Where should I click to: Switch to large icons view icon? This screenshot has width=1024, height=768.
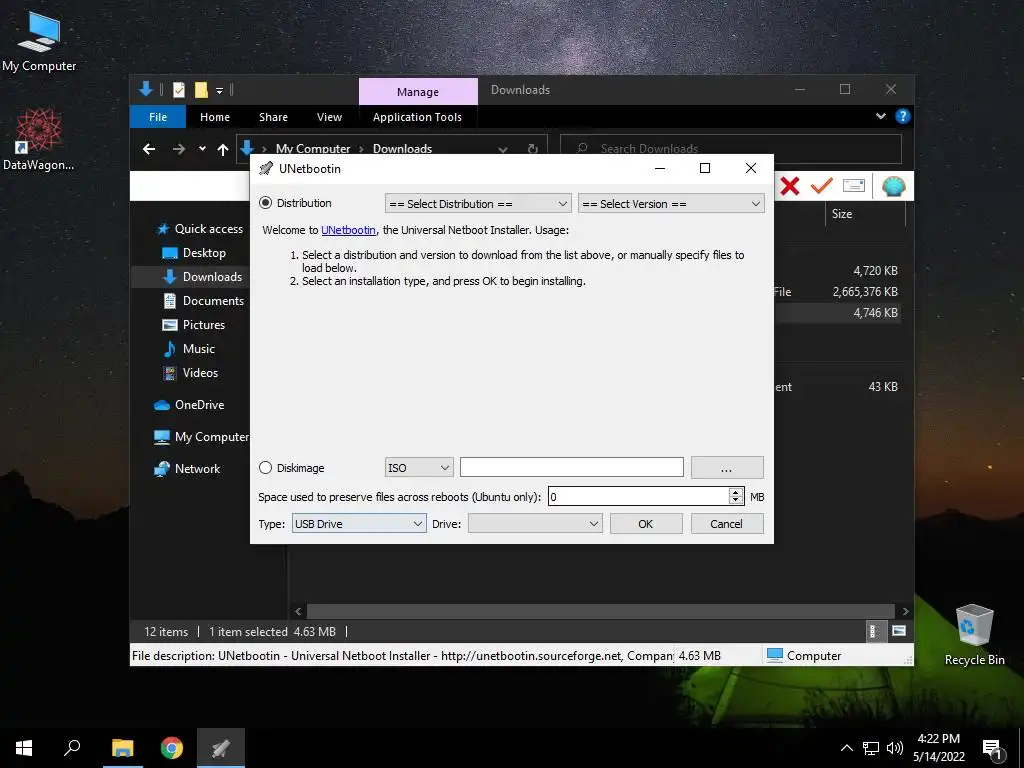point(899,631)
